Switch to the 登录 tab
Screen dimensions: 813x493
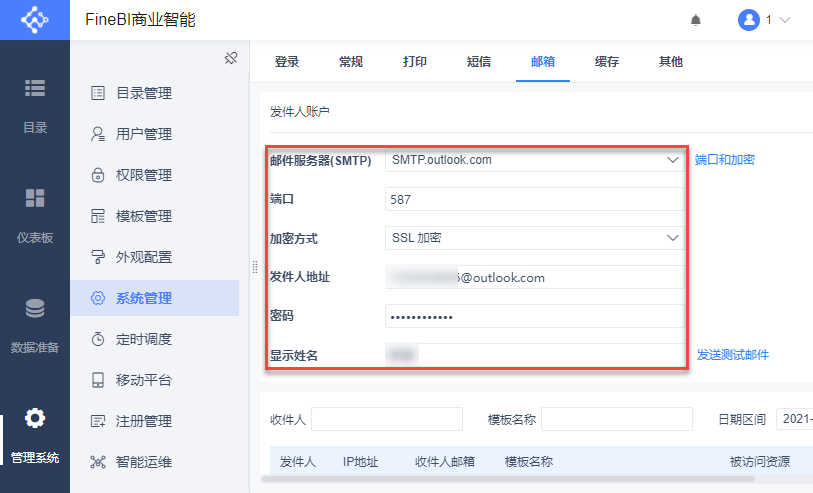(287, 62)
